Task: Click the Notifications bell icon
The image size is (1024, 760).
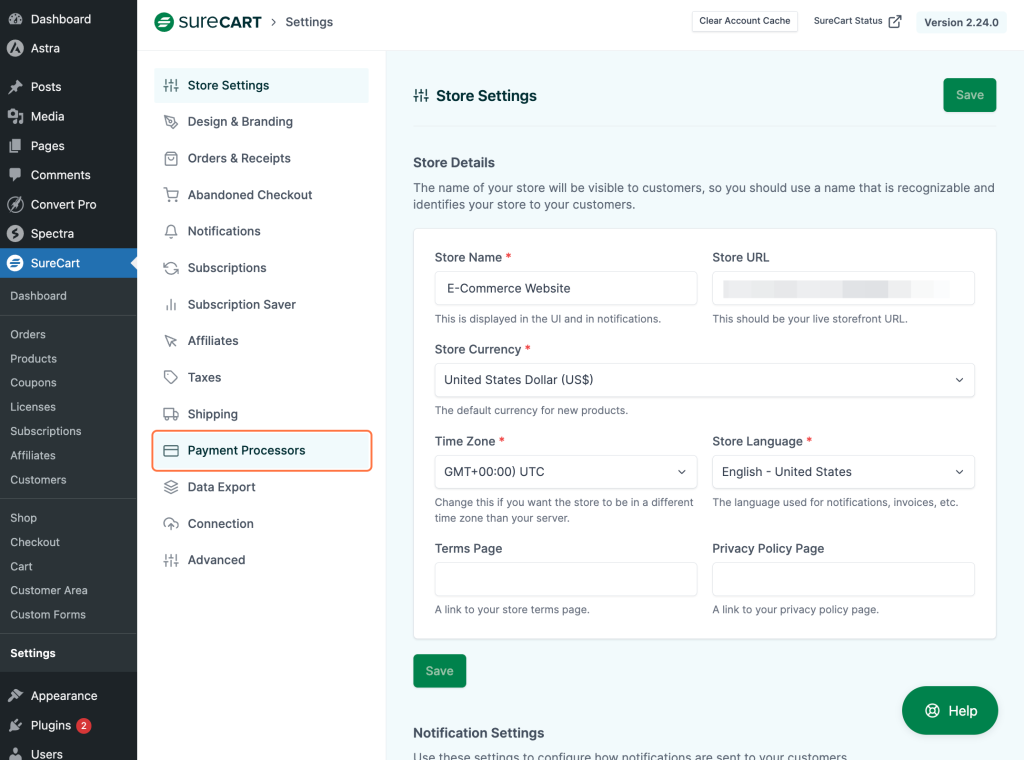Action: click(x=171, y=231)
